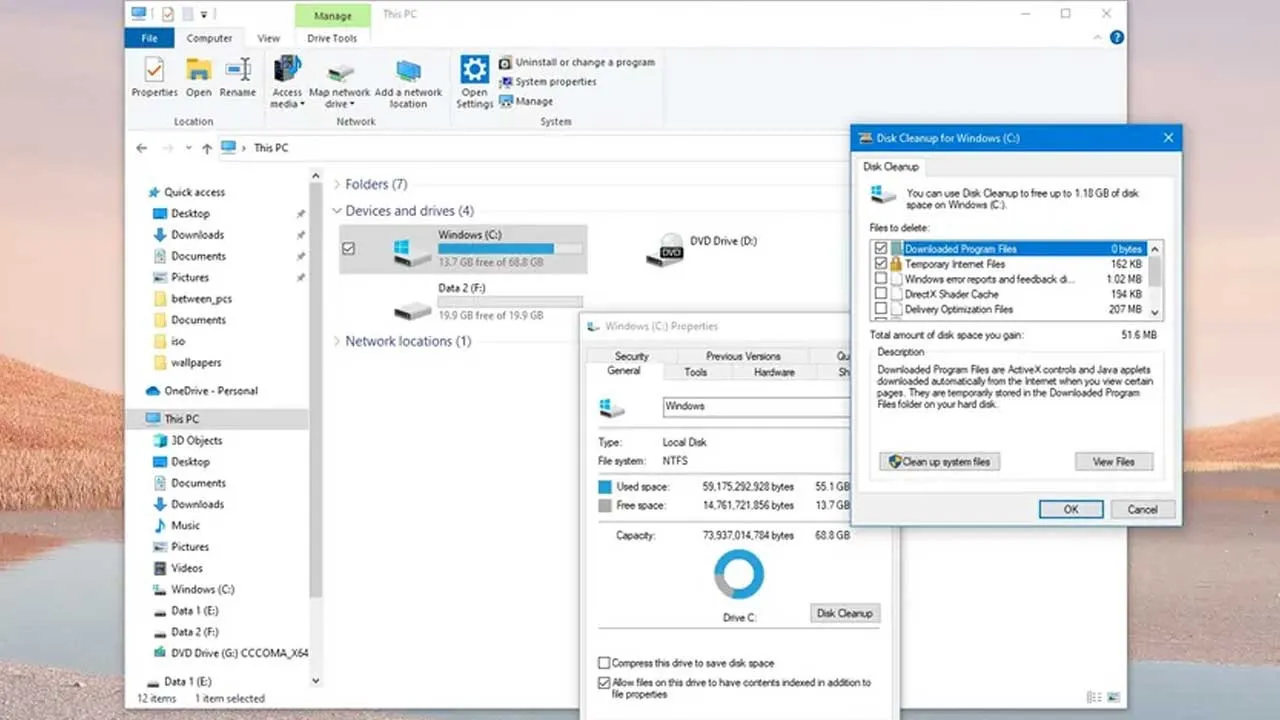The width and height of the screenshot is (1280, 720).
Task: Uncheck Allow files on this drive indexed
Action: [x=604, y=683]
